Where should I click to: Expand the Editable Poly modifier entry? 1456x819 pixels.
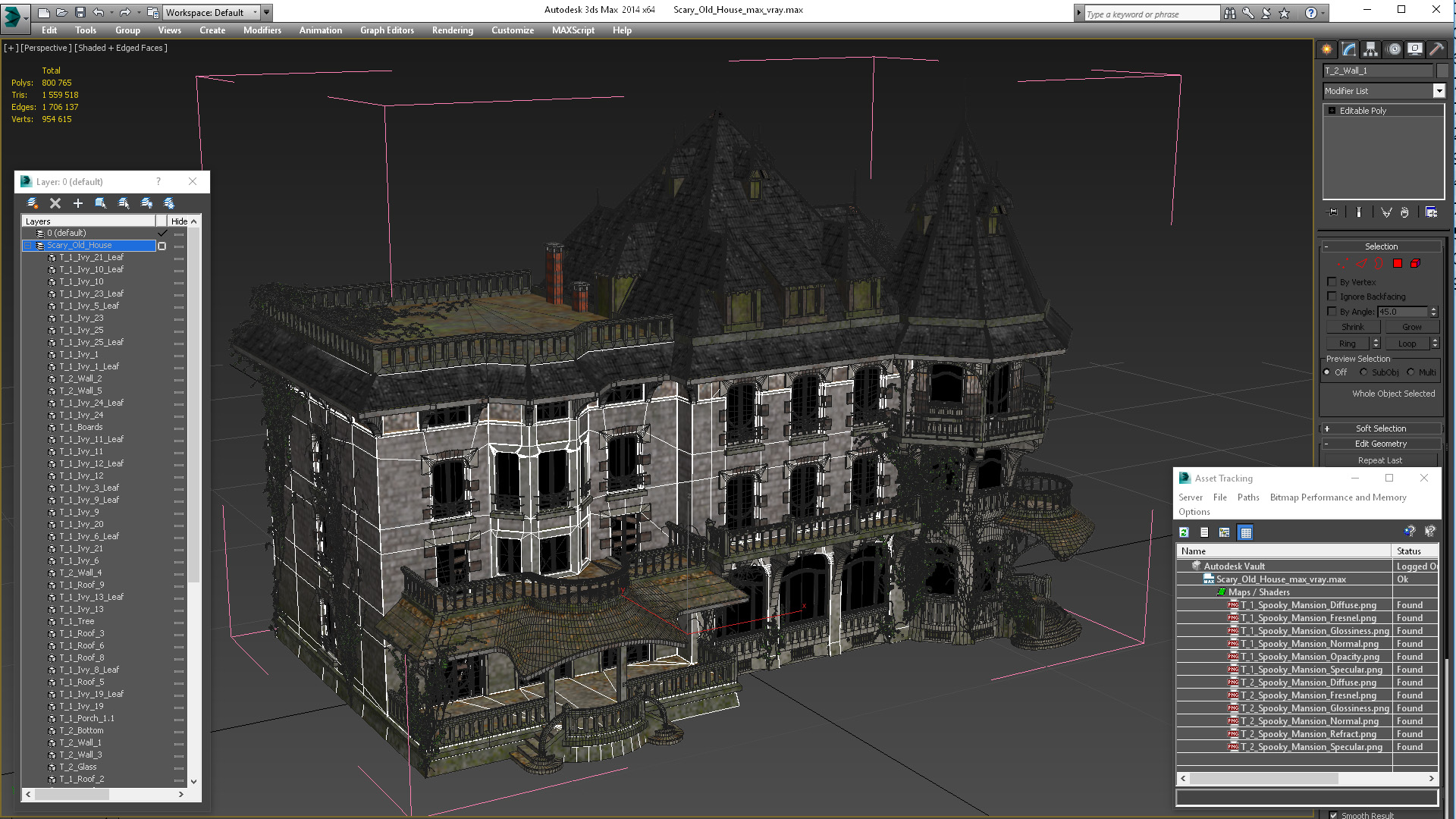coord(1332,111)
